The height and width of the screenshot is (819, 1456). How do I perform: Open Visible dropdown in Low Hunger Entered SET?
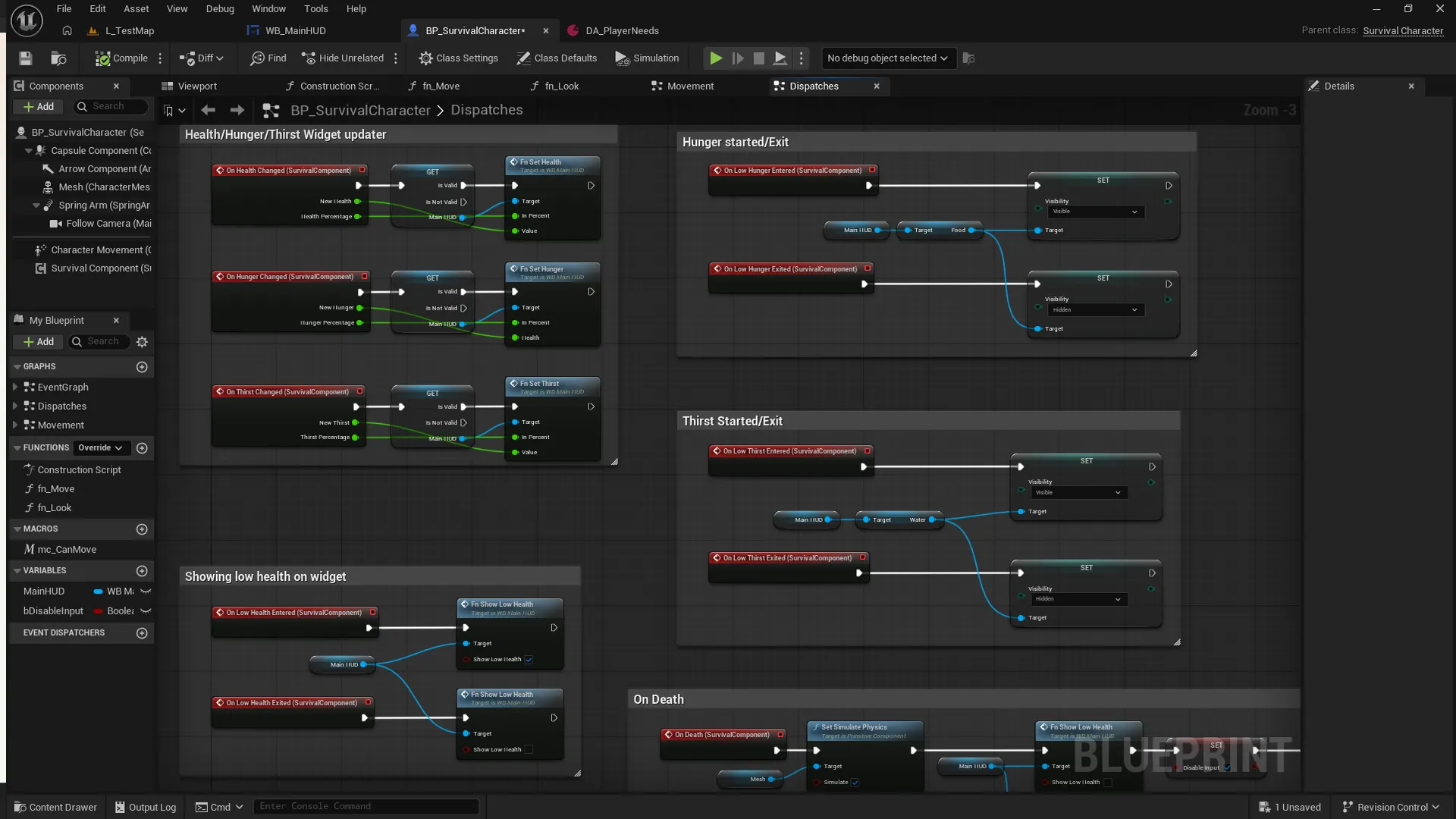[1095, 212]
